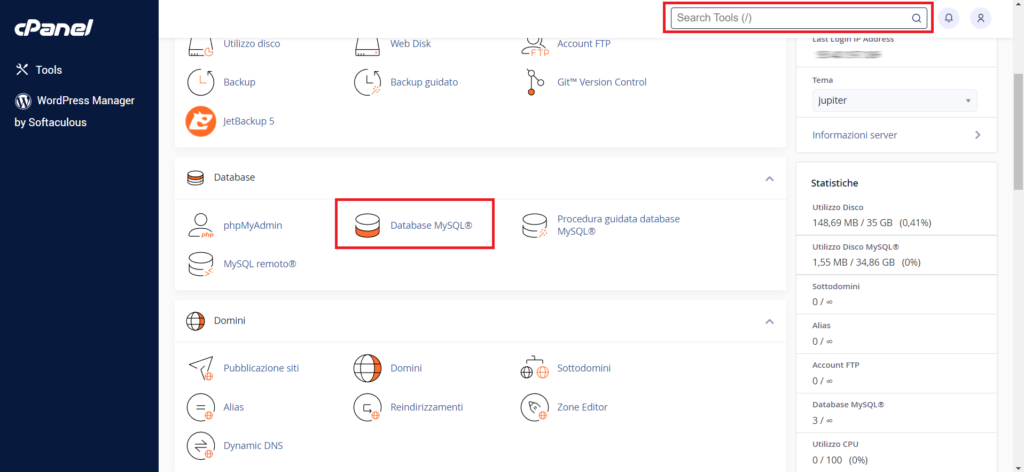Open the Git™ Version Control link
Screen dimensions: 1024x472
[601, 82]
